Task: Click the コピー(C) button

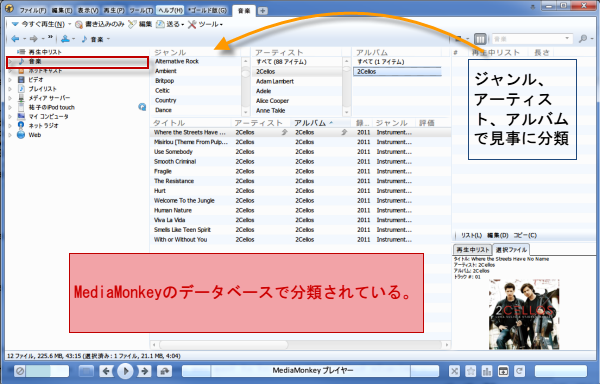Action: pyautogui.click(x=525, y=235)
